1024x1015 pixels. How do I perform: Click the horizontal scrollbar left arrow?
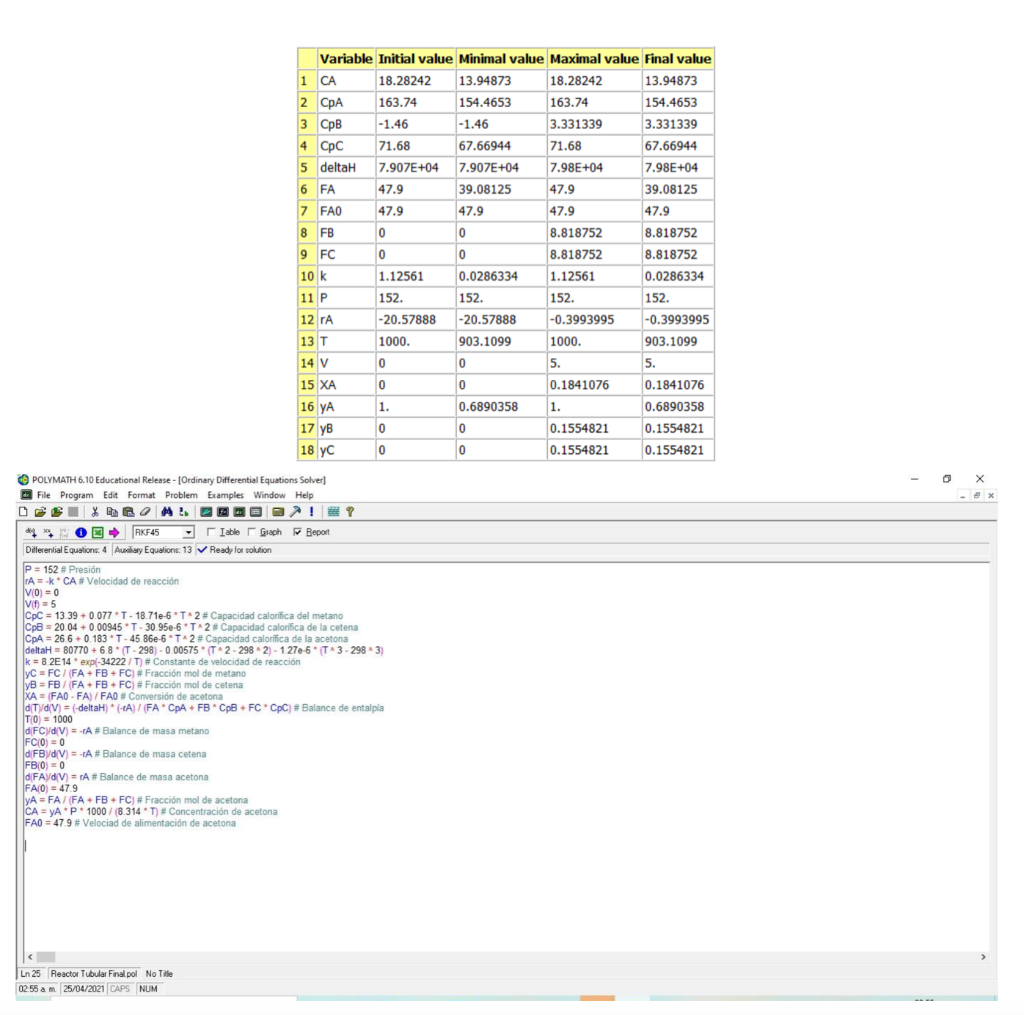[x=30, y=957]
